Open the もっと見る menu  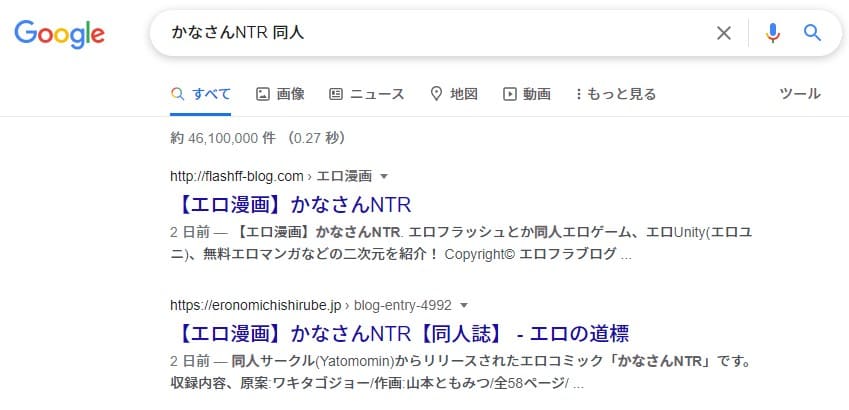(x=616, y=94)
